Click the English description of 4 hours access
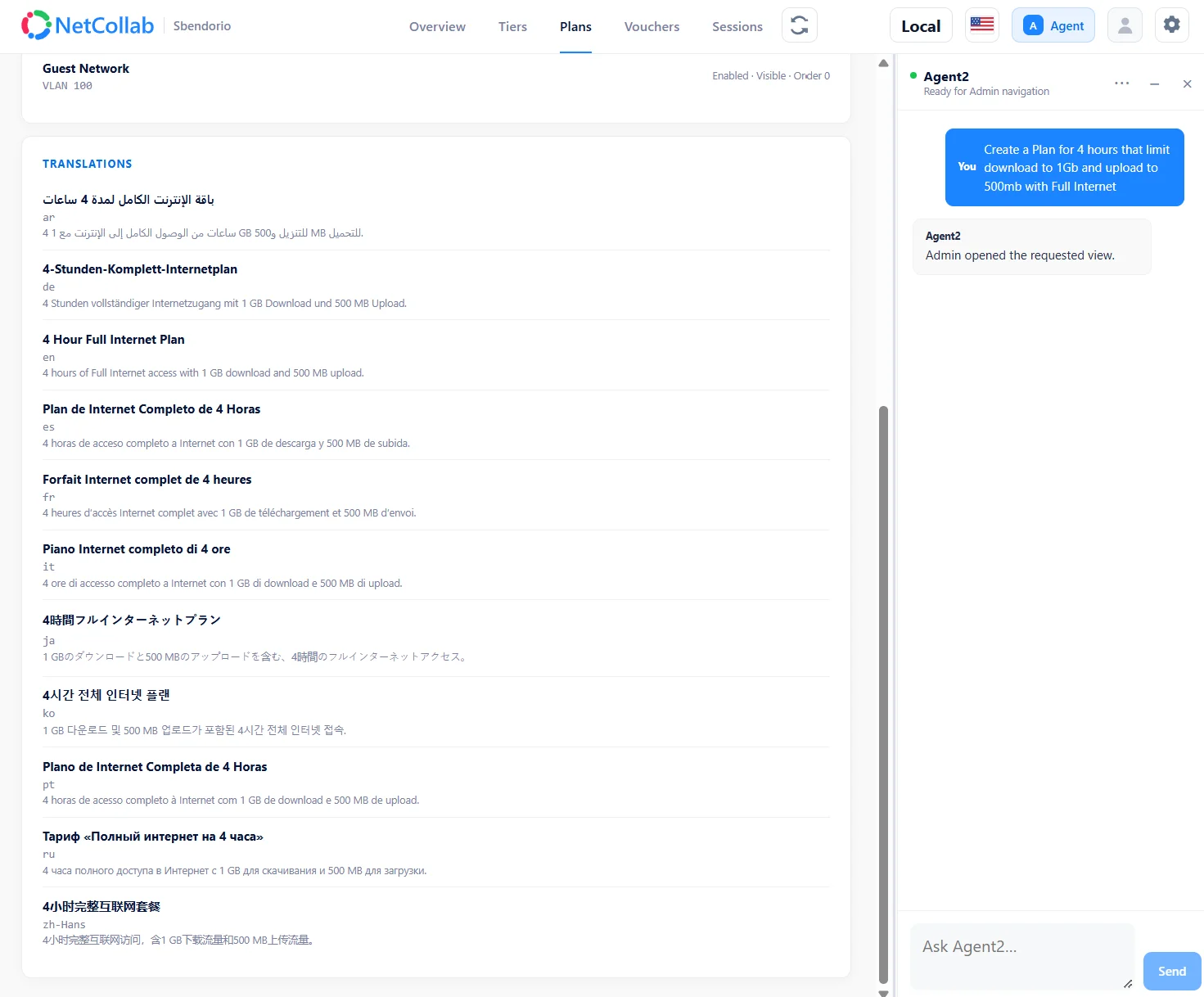 (203, 373)
